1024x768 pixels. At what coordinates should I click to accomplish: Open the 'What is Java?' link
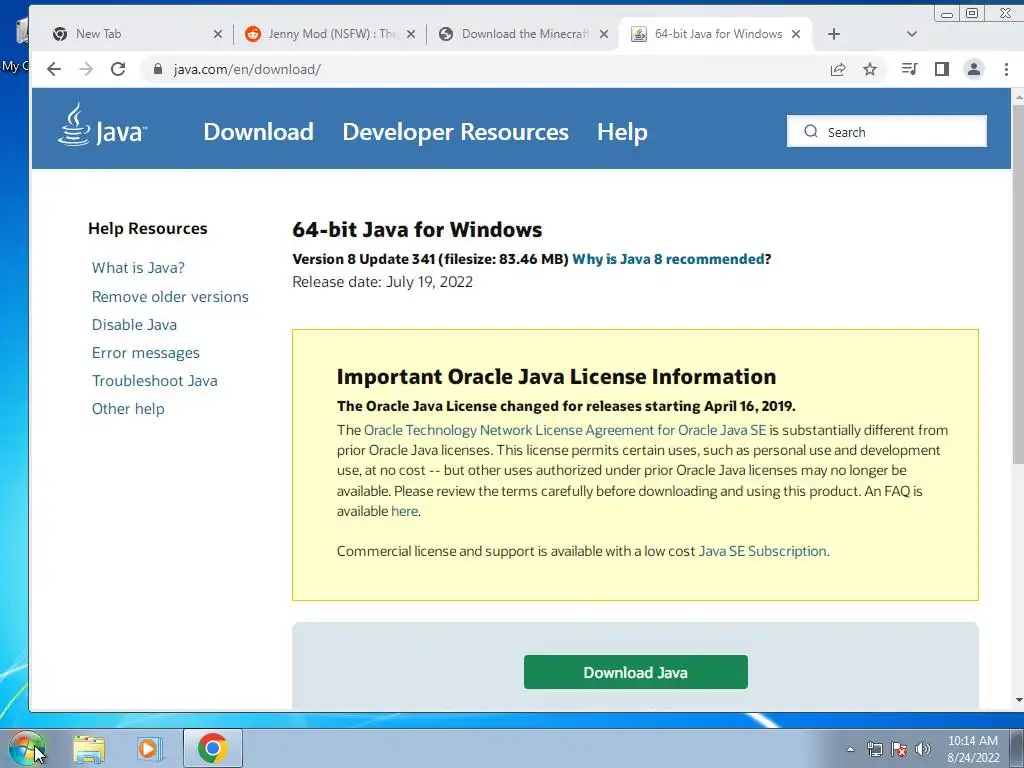pos(138,268)
